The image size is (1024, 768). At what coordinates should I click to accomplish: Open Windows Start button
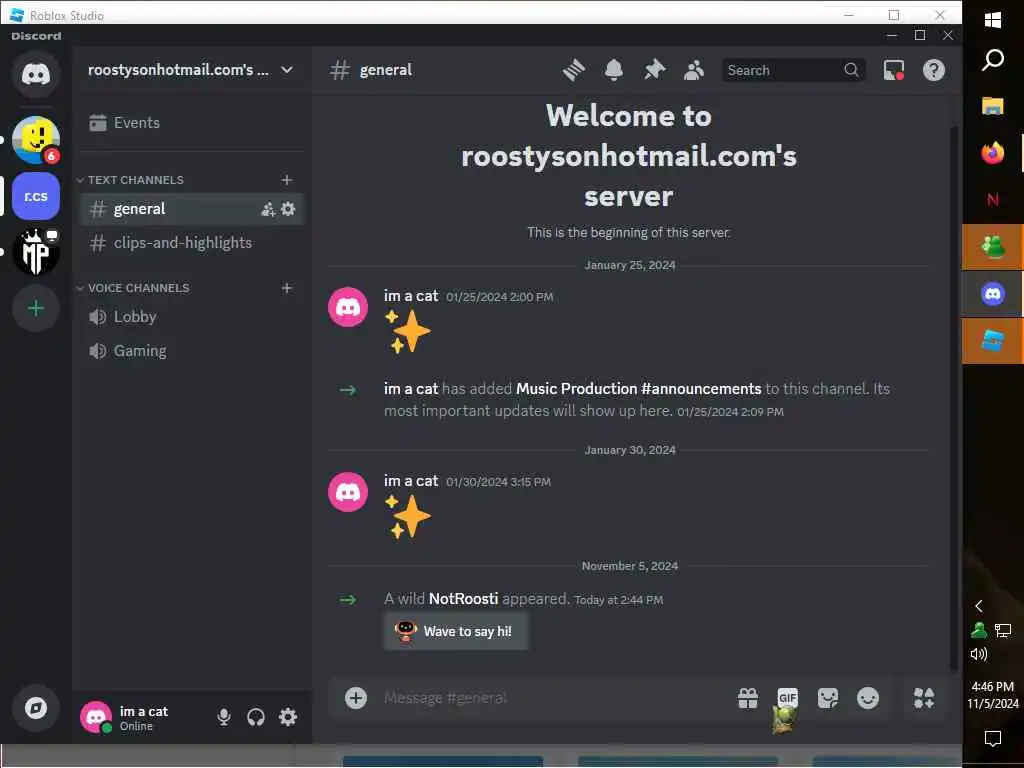coord(993,20)
